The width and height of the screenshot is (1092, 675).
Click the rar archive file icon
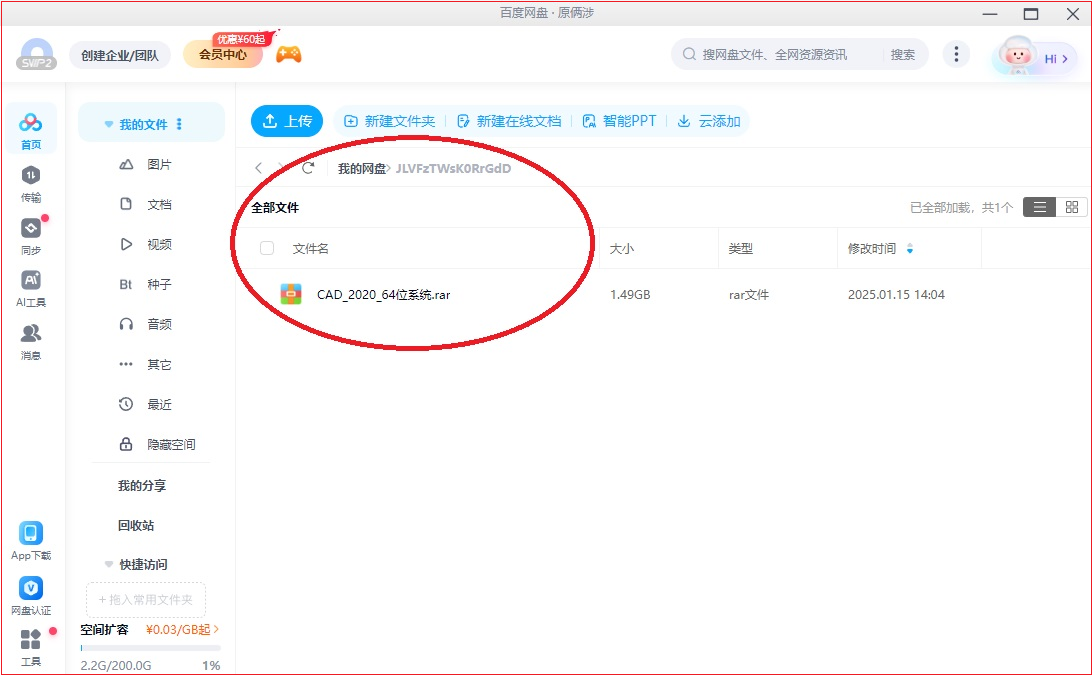tap(290, 294)
